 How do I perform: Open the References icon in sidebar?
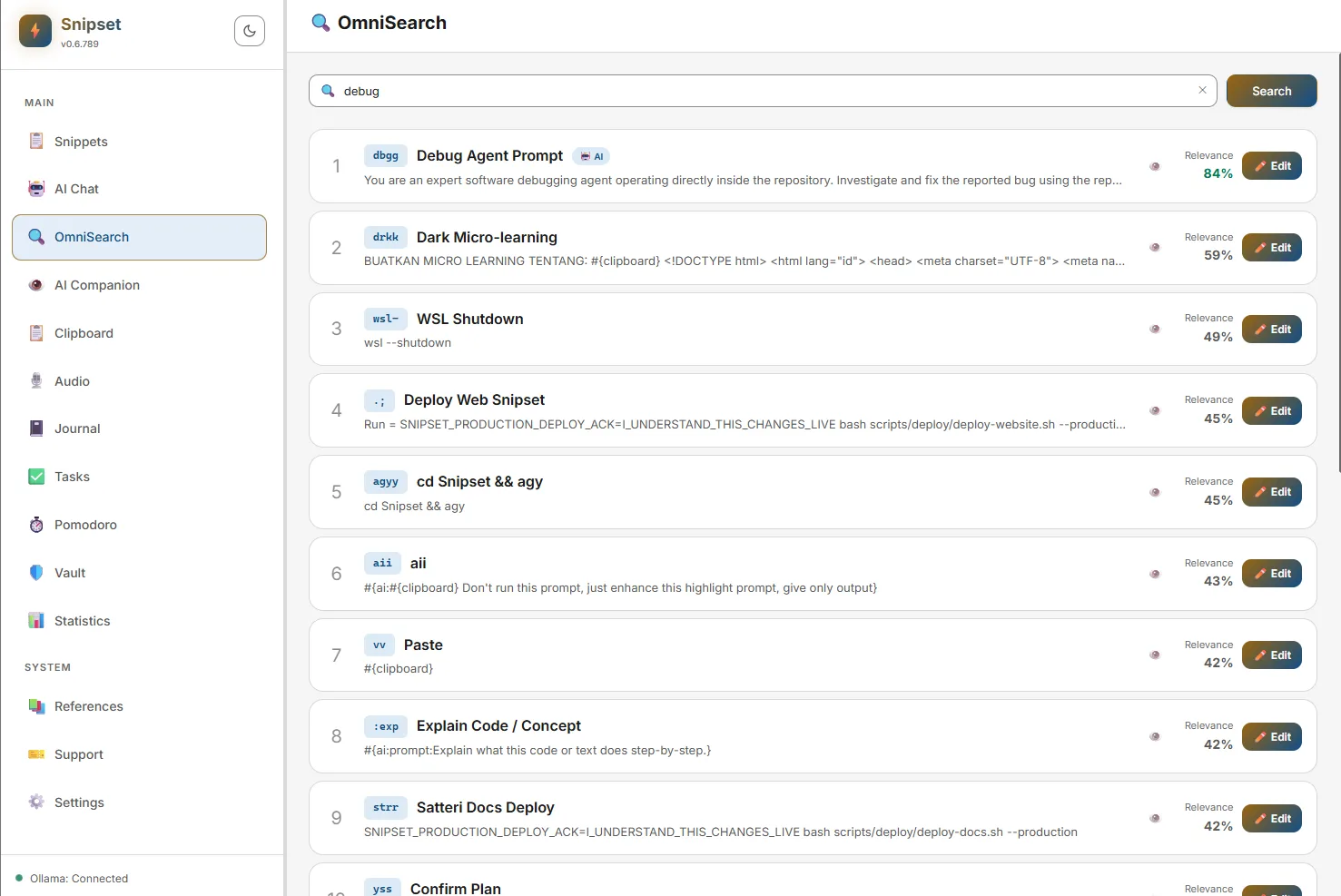click(36, 706)
